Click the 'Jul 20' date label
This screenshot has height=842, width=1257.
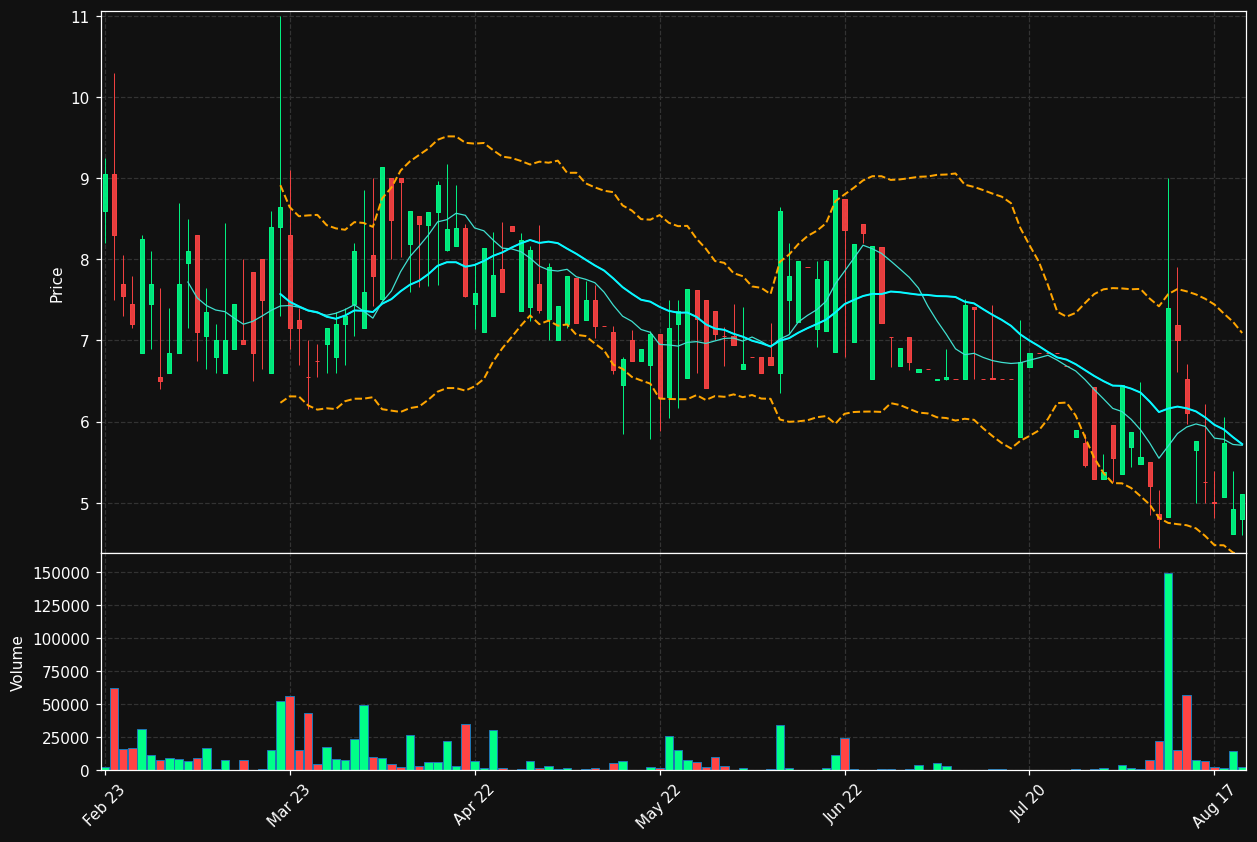(x=1029, y=805)
